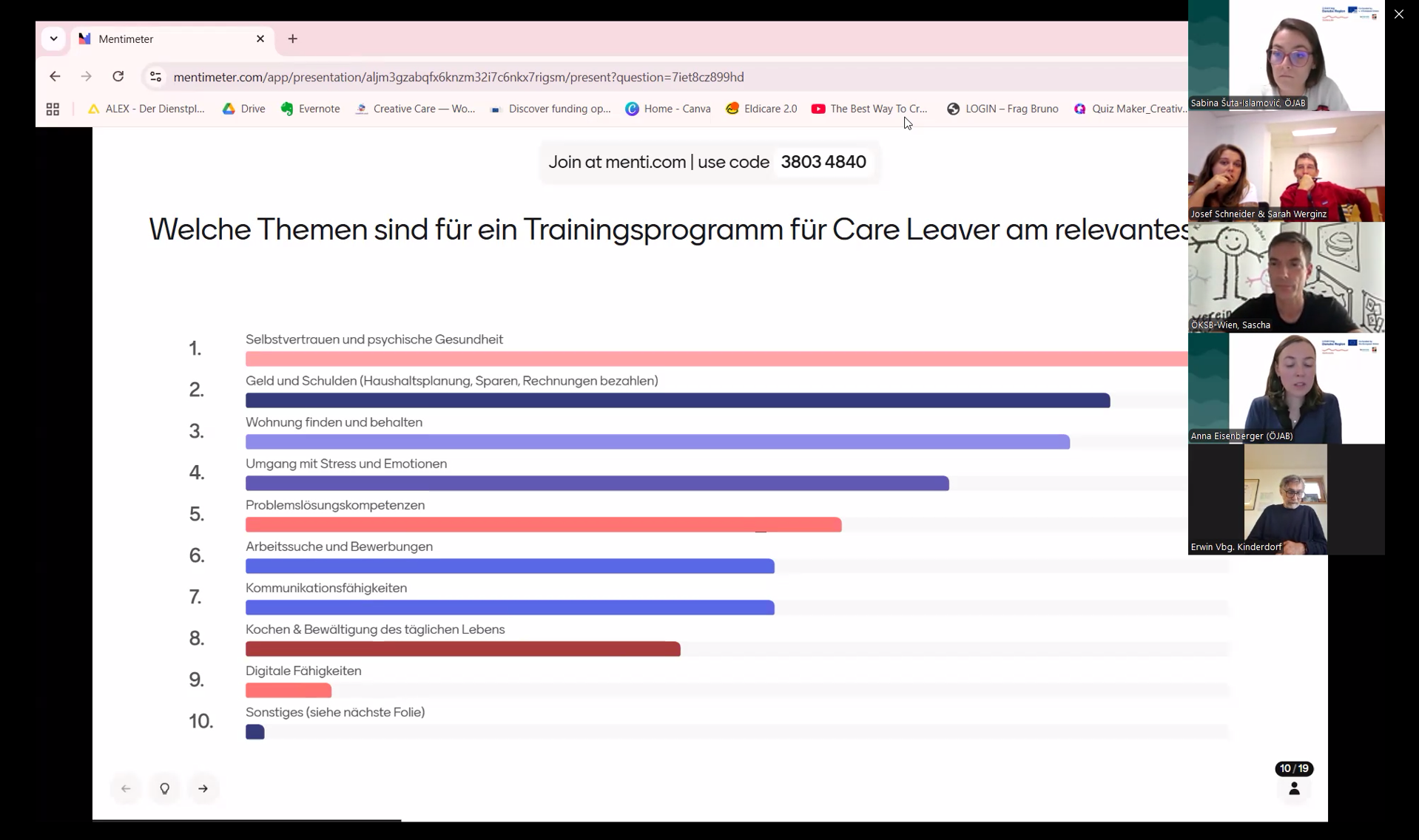Open the bookmarks apps grid icon

pyautogui.click(x=53, y=109)
